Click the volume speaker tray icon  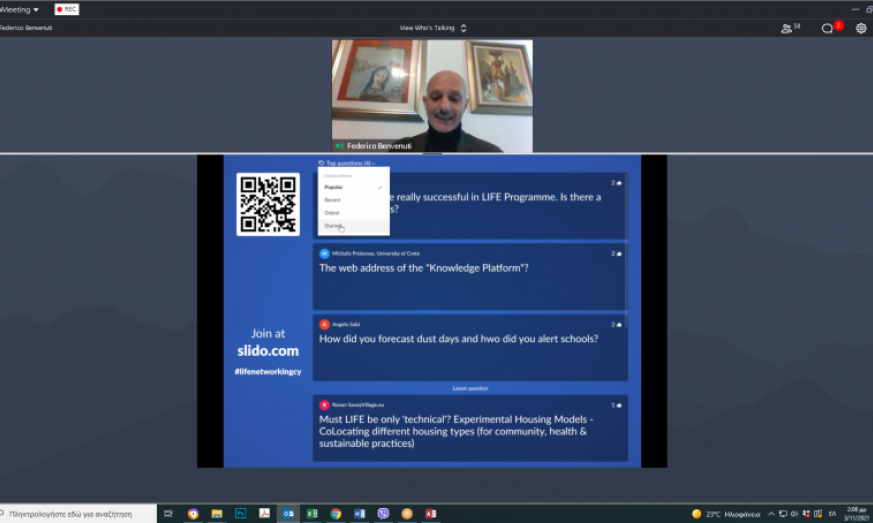point(794,514)
